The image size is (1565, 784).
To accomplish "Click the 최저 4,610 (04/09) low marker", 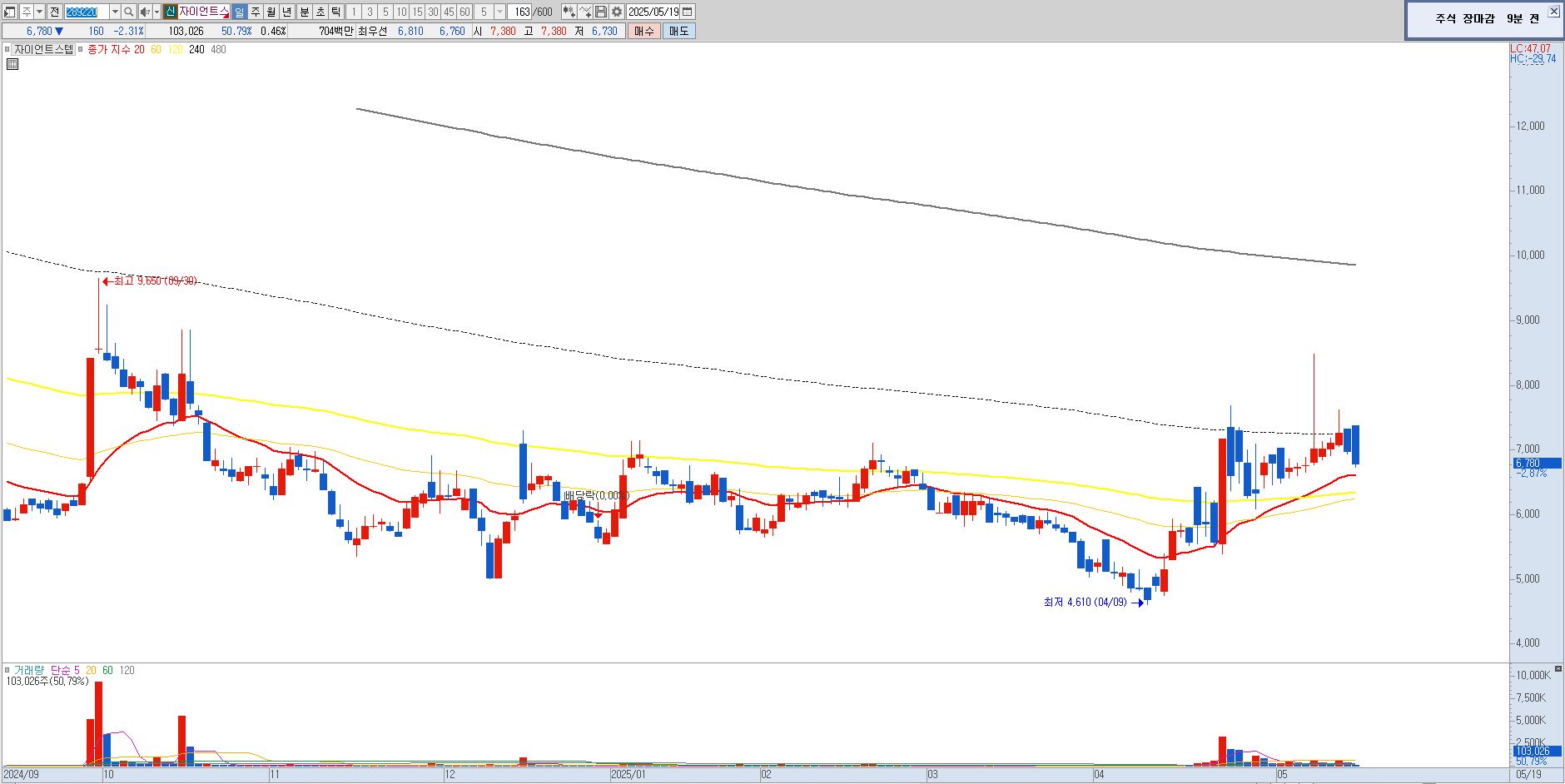I will 1092,602.
